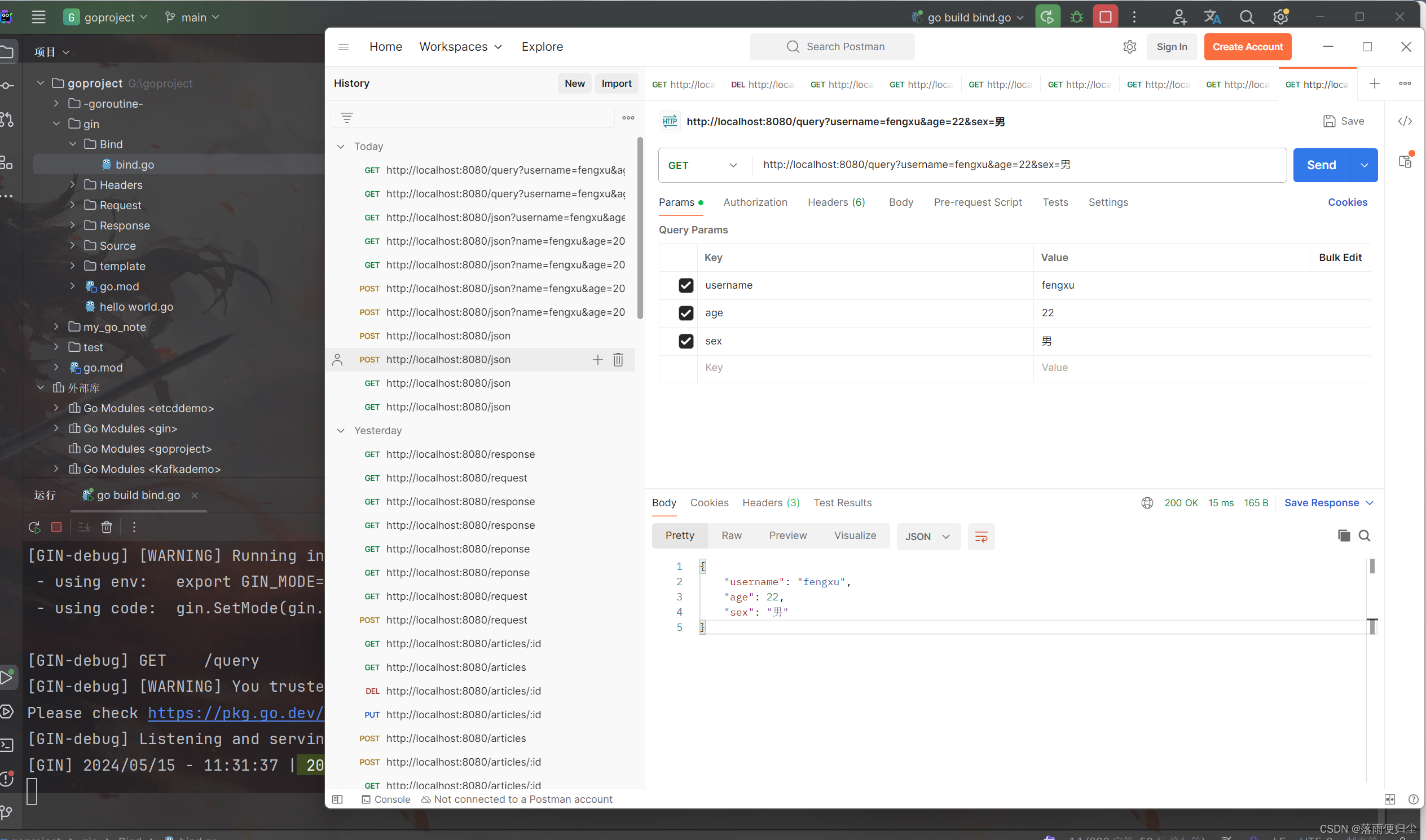Open the Workspaces dropdown menu
The width and height of the screenshot is (1426, 840).
point(460,47)
